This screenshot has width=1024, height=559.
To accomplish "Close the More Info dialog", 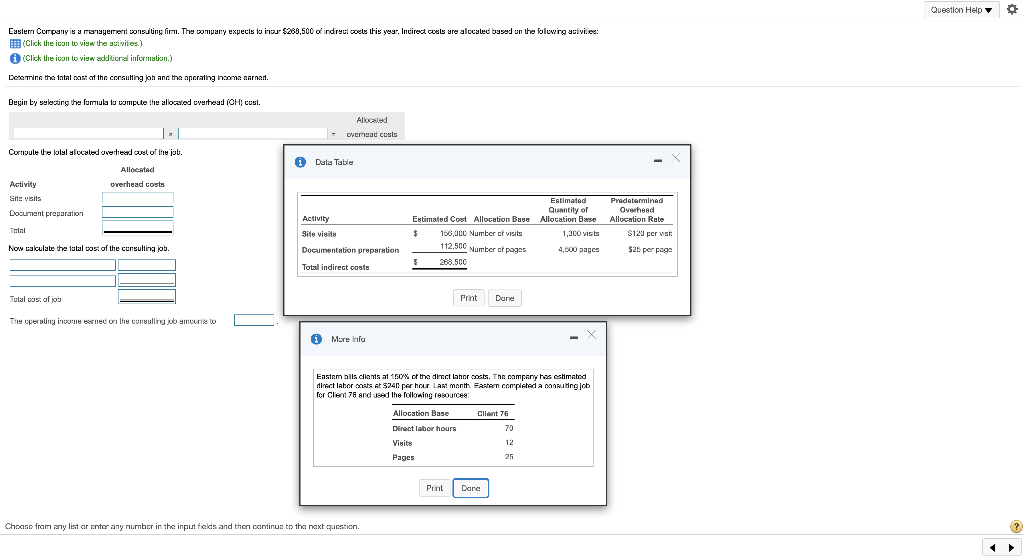I will (592, 335).
